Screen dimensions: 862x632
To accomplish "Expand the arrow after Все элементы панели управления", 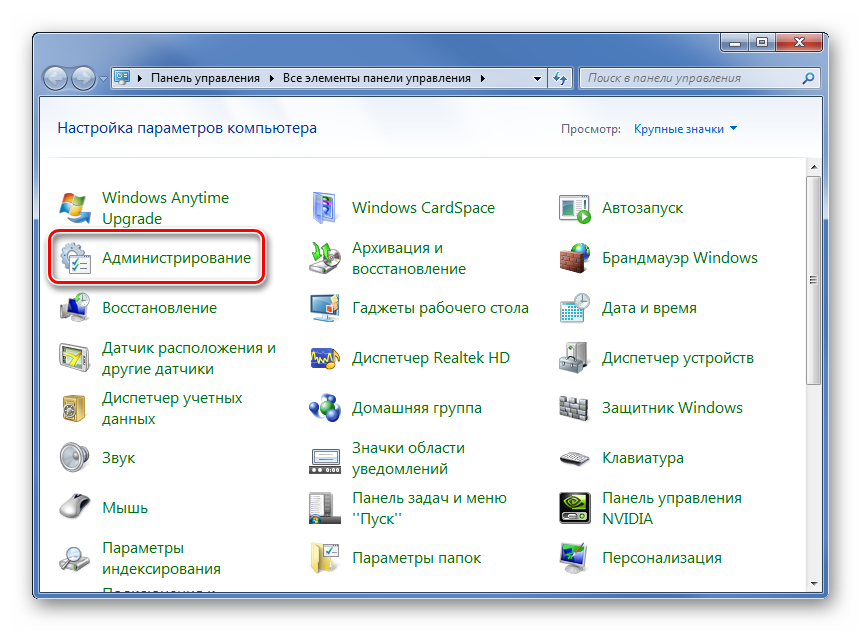I will tap(483, 79).
